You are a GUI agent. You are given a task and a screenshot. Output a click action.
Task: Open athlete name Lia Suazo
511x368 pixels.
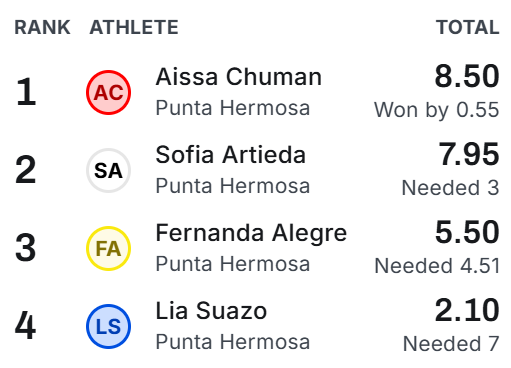(x=211, y=311)
